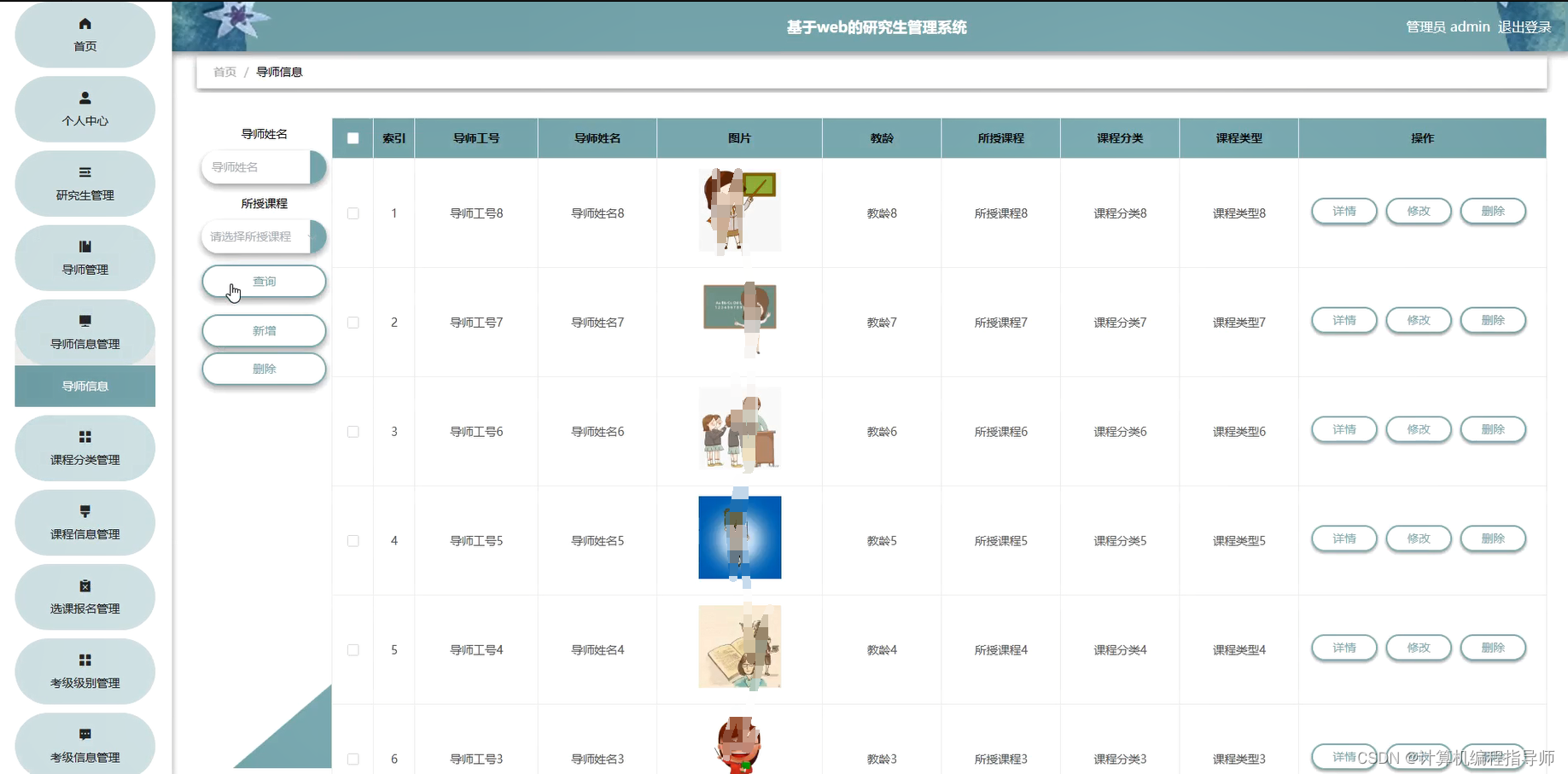Click teacher image thumbnail in row 导师姓名8
This screenshot has height=774, width=1568.
[x=739, y=211]
